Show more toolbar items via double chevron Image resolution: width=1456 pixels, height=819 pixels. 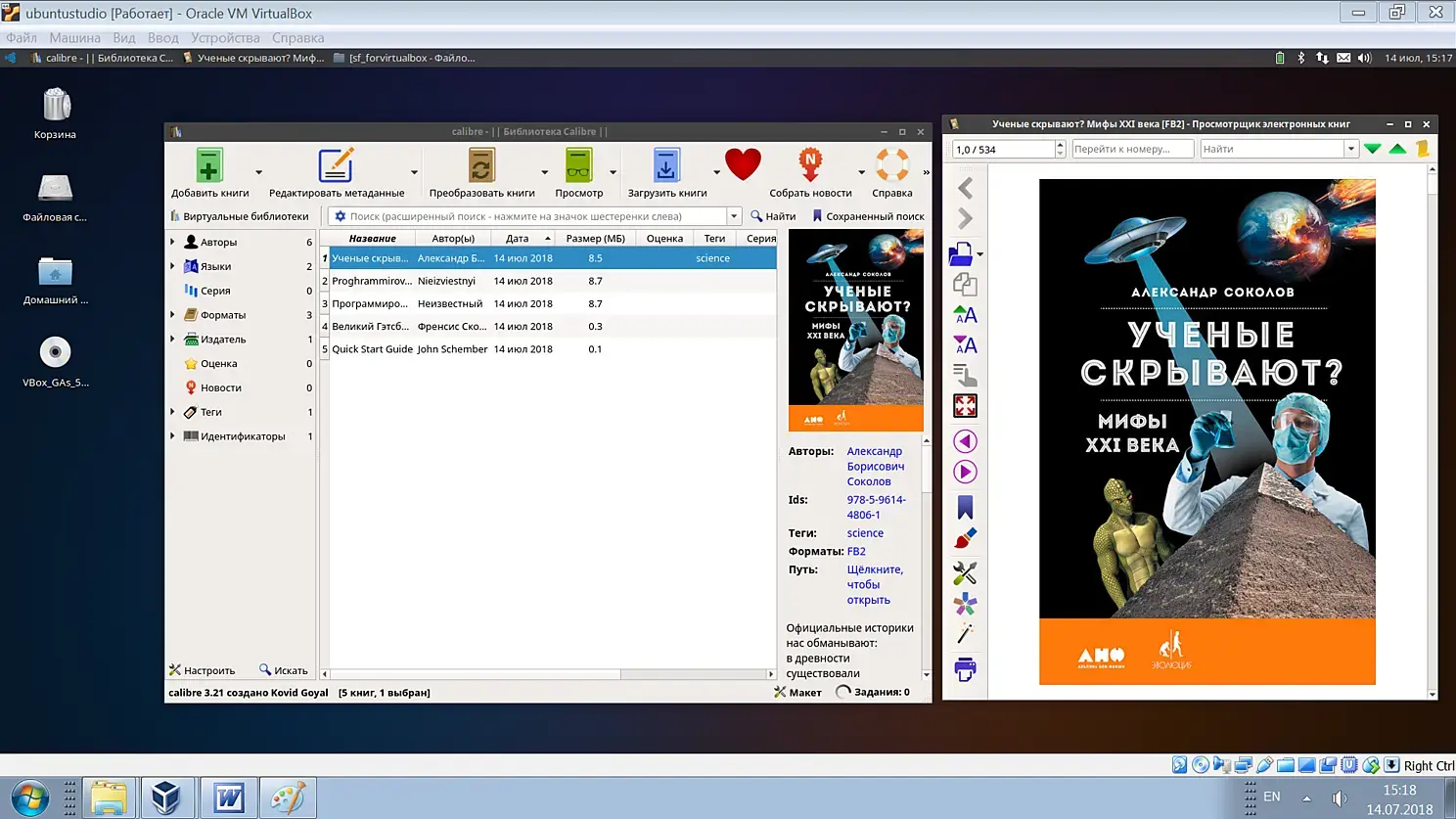(x=926, y=173)
